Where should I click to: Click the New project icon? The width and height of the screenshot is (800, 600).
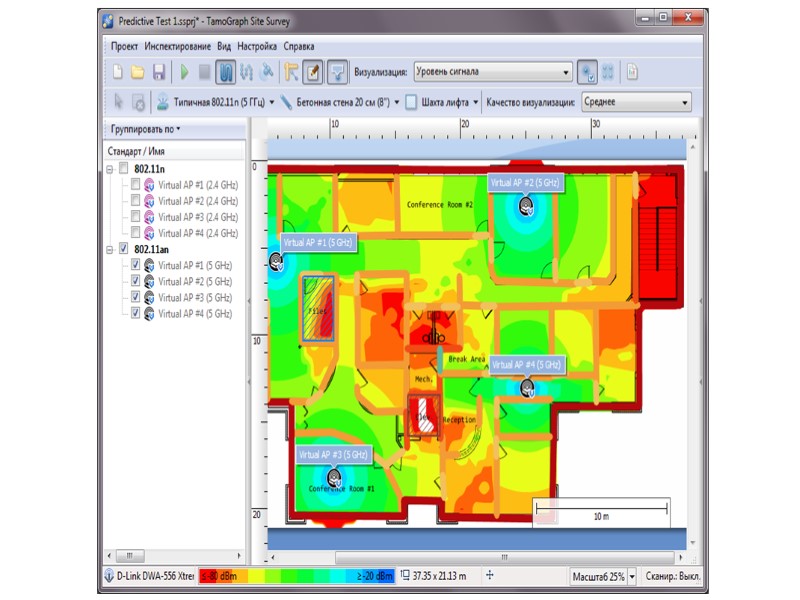click(117, 72)
